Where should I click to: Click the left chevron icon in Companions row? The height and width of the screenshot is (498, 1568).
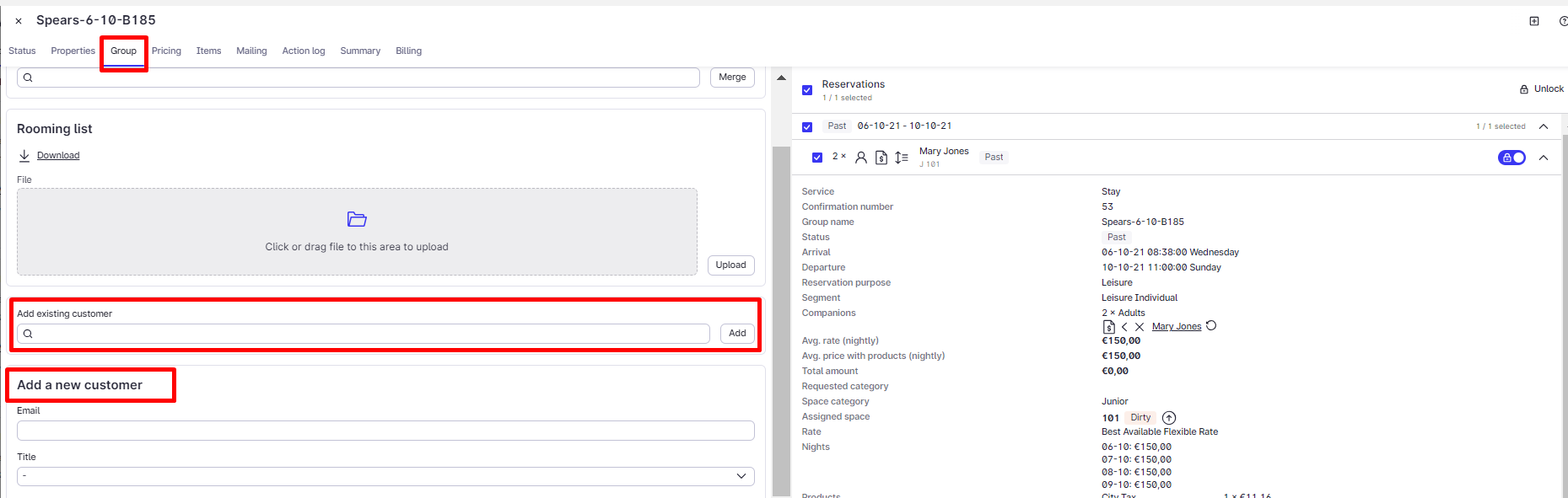(x=1124, y=327)
